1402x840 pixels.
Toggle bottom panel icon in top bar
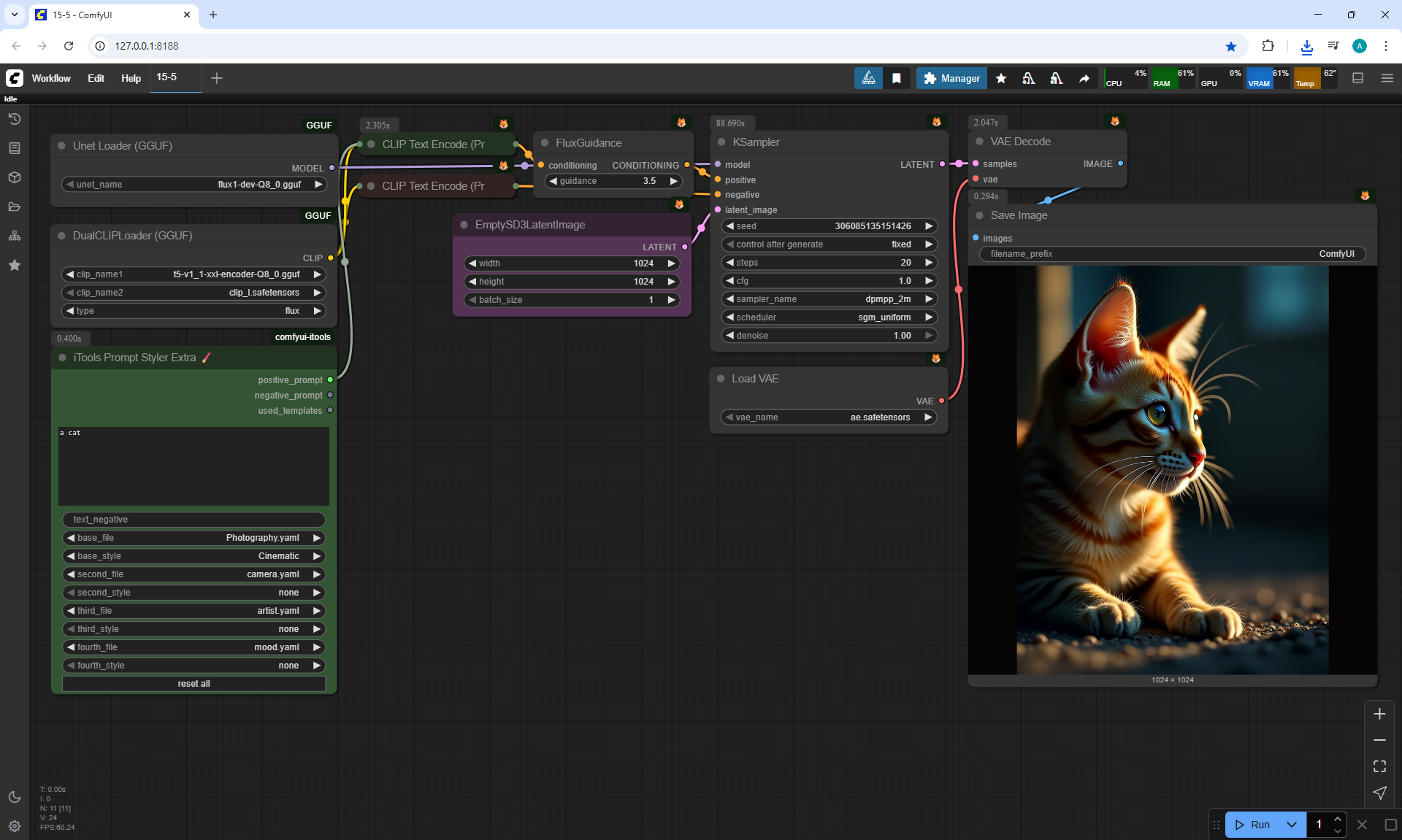1357,78
